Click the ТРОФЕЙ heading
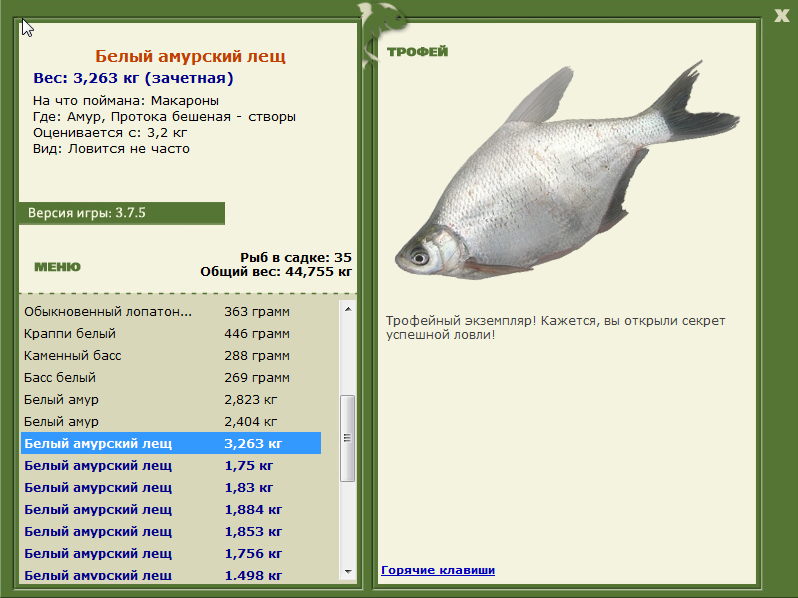798x598 pixels. coord(417,51)
